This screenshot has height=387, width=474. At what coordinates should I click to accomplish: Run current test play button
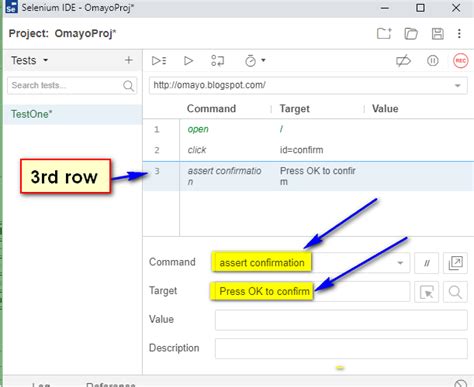click(188, 61)
